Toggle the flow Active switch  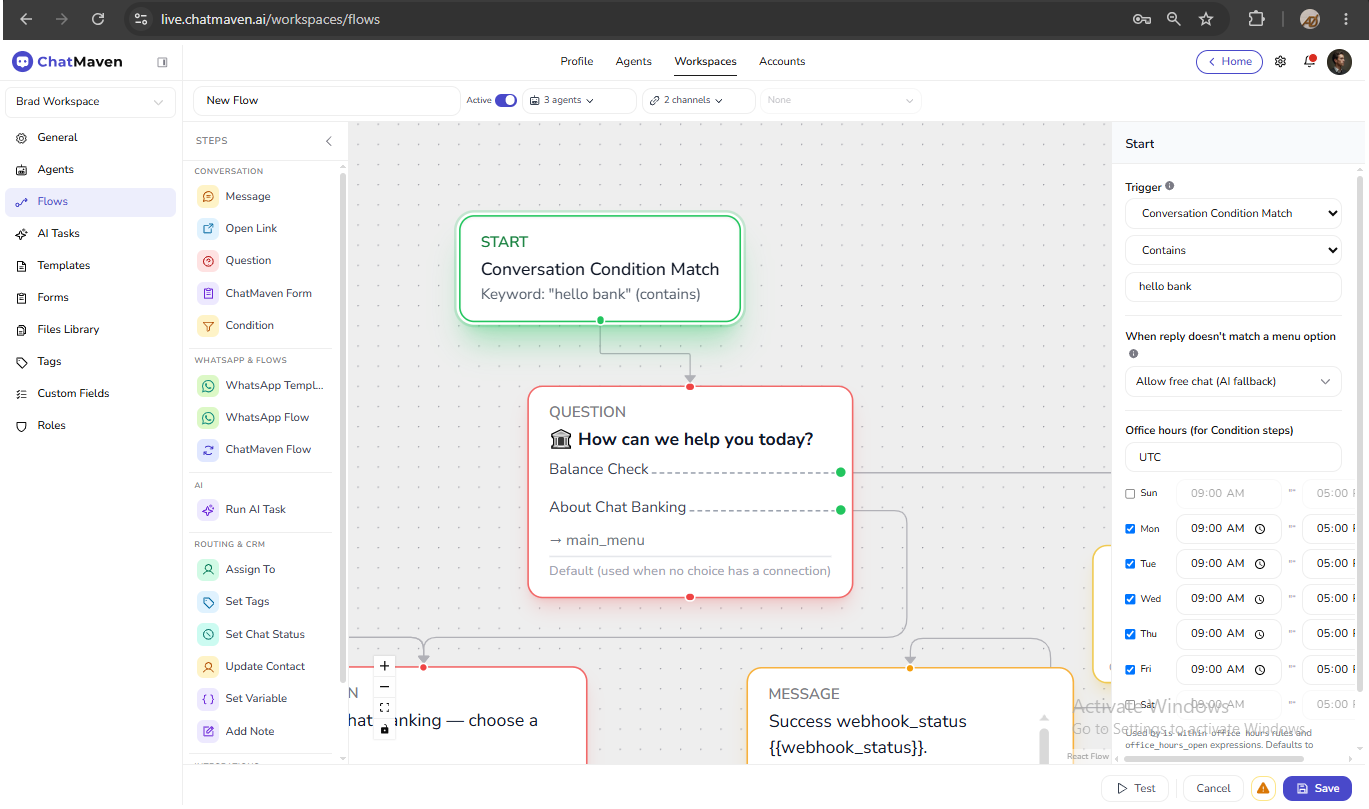pos(506,100)
